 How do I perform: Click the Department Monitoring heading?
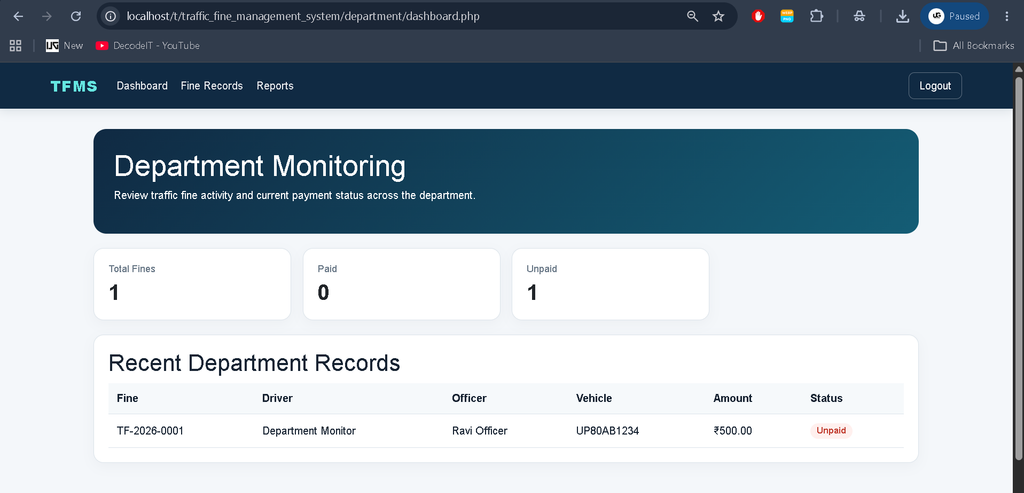[259, 166]
